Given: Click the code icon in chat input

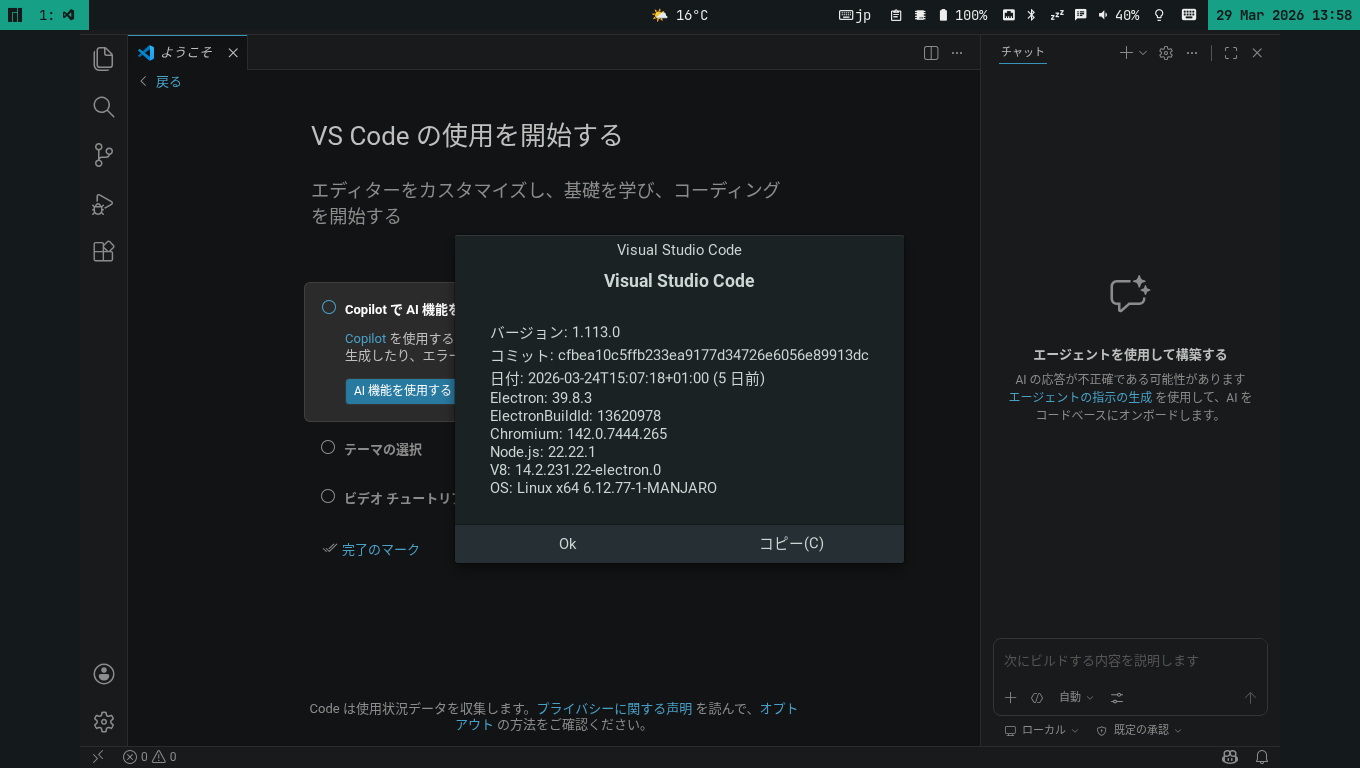Looking at the screenshot, I should [x=1037, y=698].
